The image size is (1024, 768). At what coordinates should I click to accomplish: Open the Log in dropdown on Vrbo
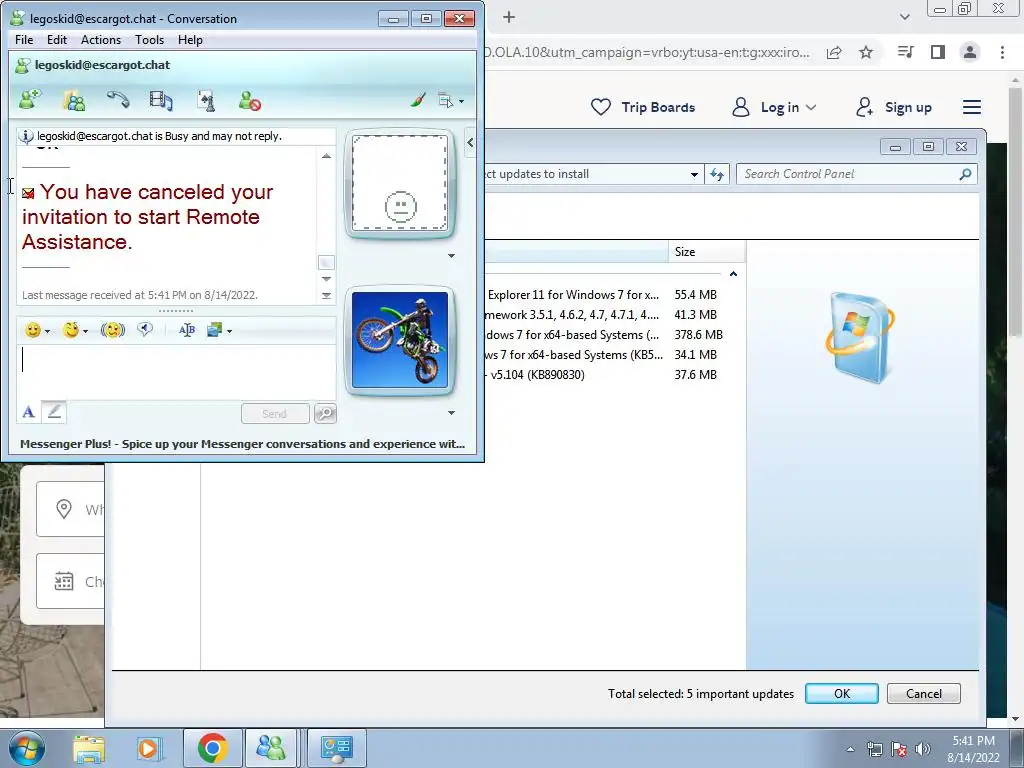774,107
